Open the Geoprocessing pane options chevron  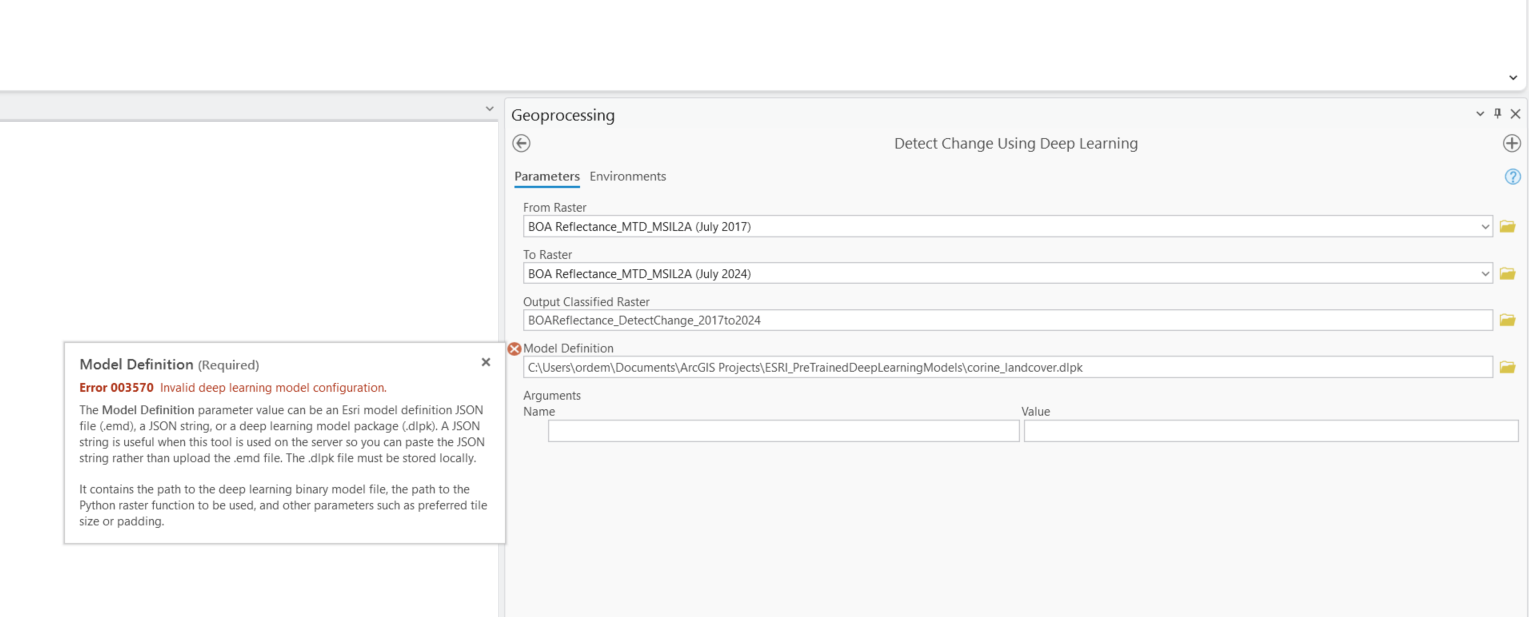tap(1480, 113)
